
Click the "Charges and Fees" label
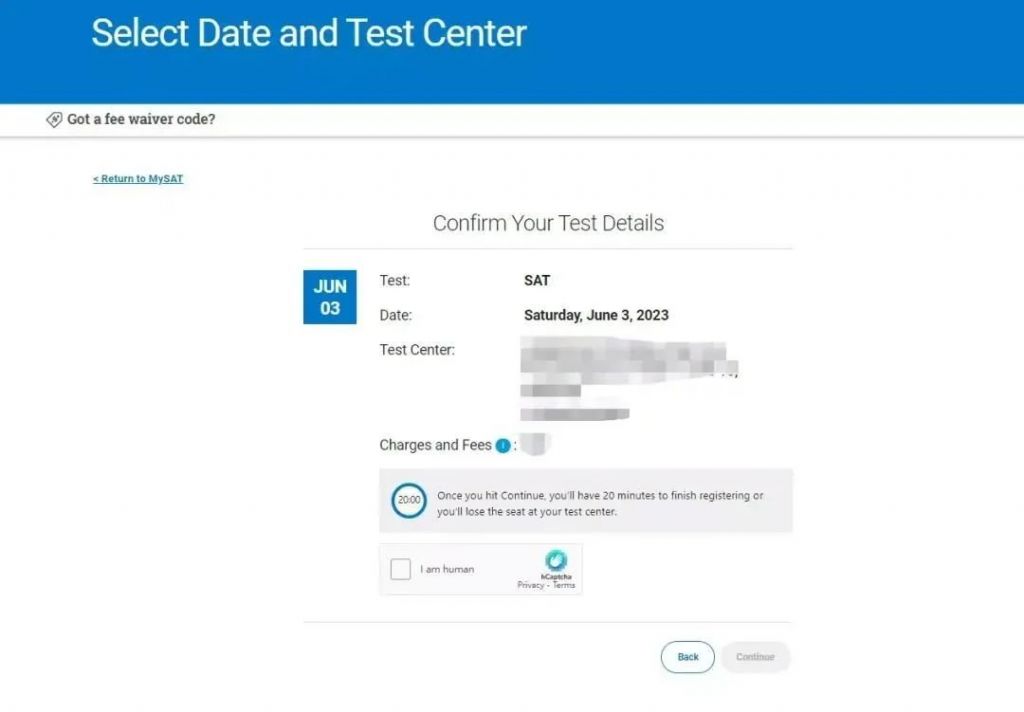tap(435, 445)
